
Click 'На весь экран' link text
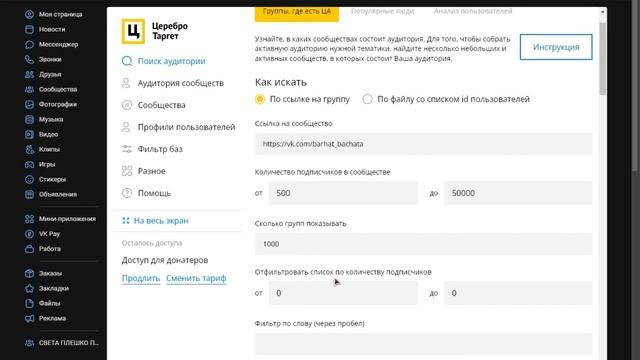[161, 221]
